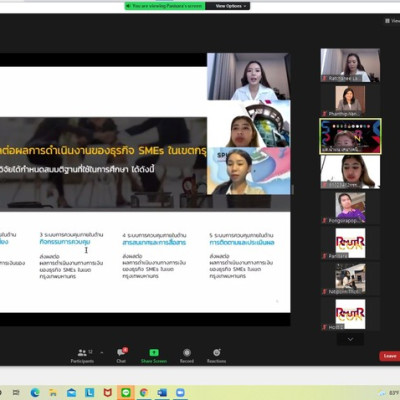400x400 pixels.
Task: Select the Ratchanee participant video tile
Action: coord(350,65)
